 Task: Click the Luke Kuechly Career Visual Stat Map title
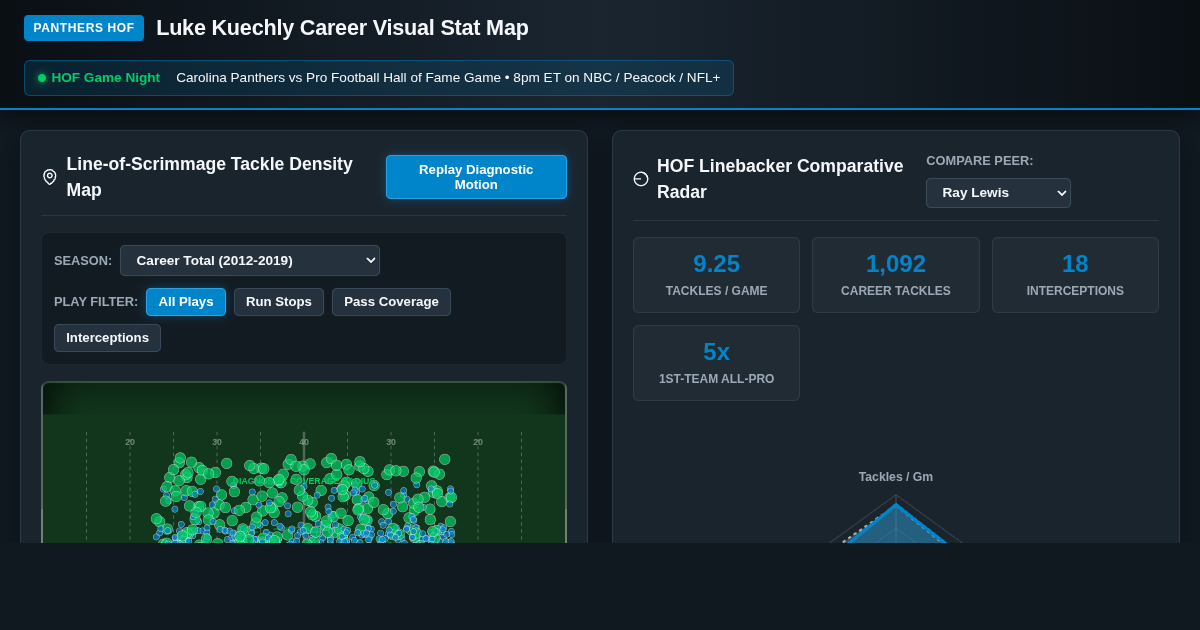coord(342,28)
